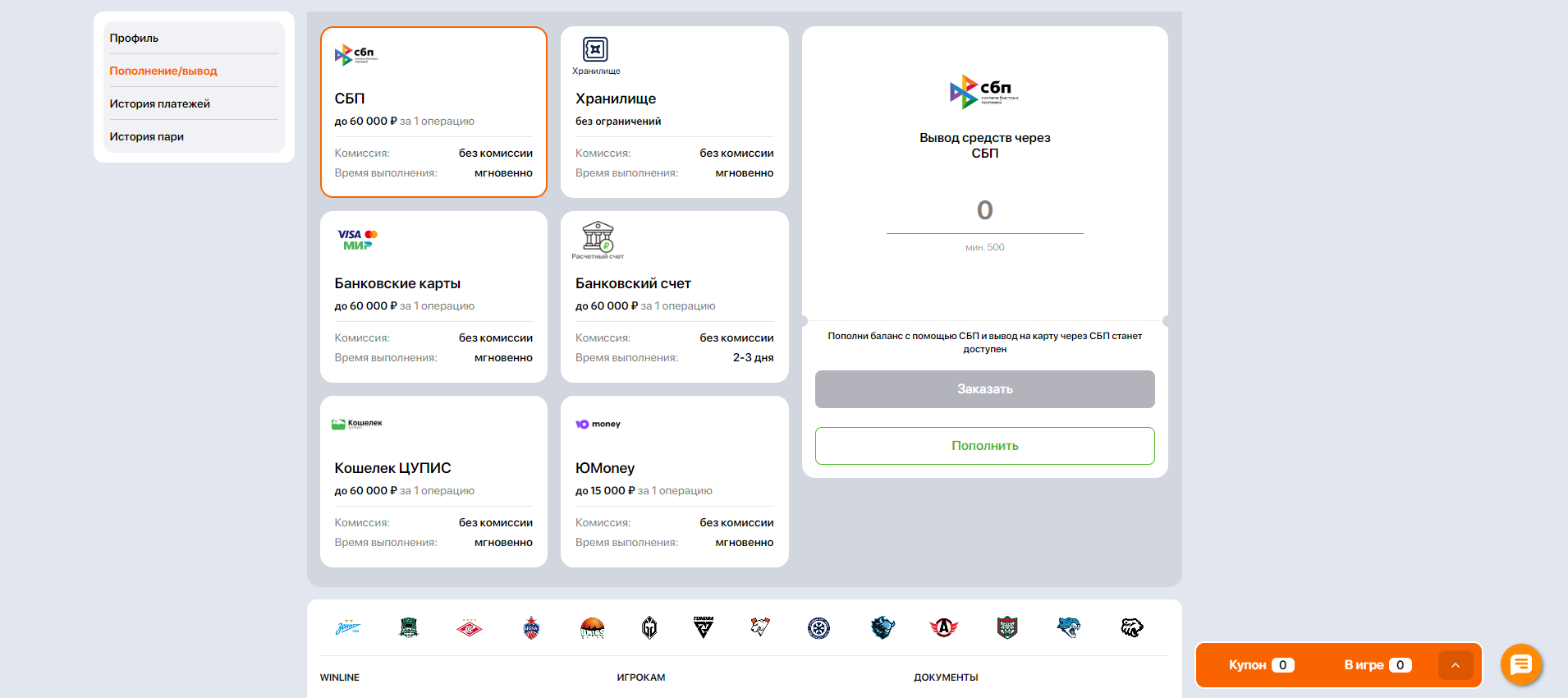Open the Купон tab
This screenshot has height=698, width=1568.
(x=1261, y=665)
